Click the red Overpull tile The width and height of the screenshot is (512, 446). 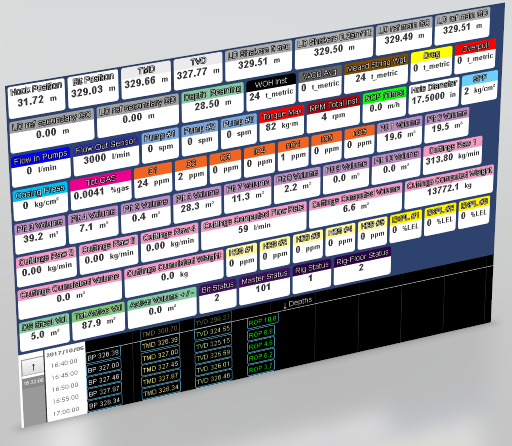(x=475, y=55)
